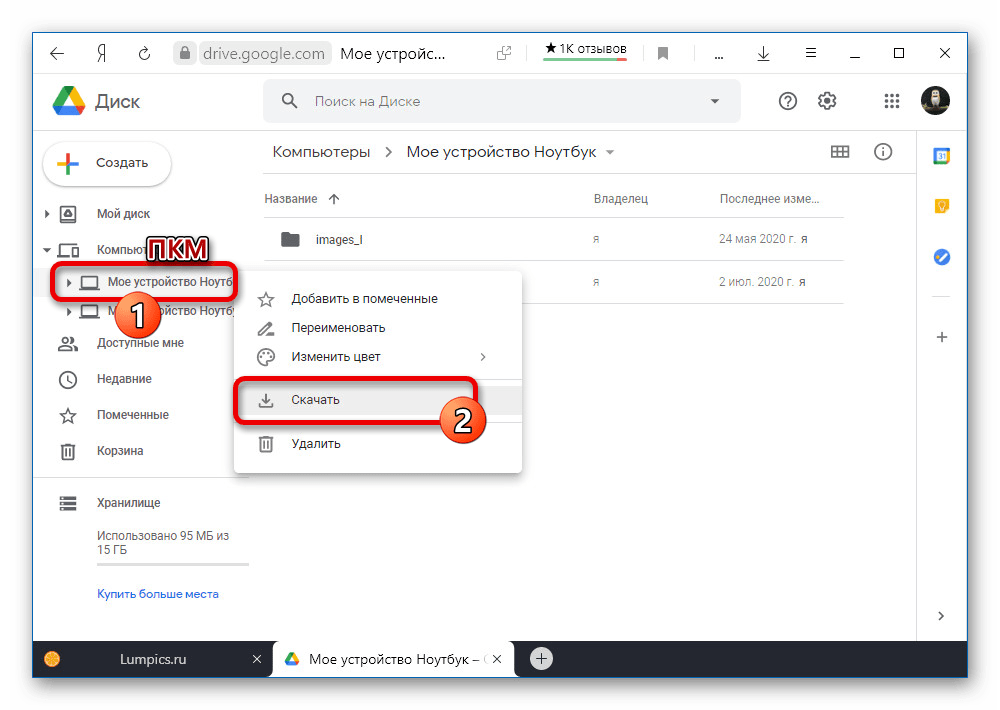Choose Переименовать in context menu
Image resolution: width=1000 pixels, height=710 pixels.
coord(378,328)
